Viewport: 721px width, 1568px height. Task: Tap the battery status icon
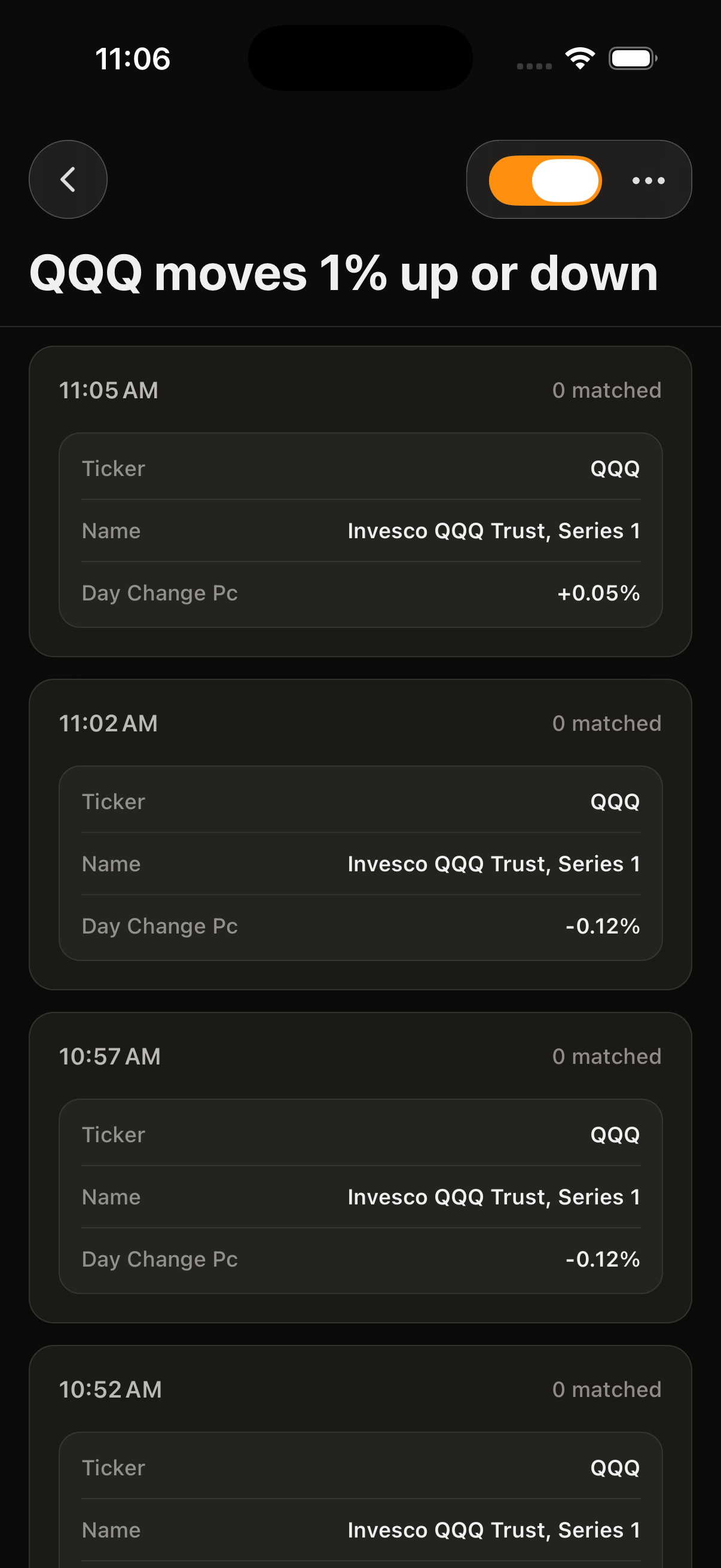633,59
